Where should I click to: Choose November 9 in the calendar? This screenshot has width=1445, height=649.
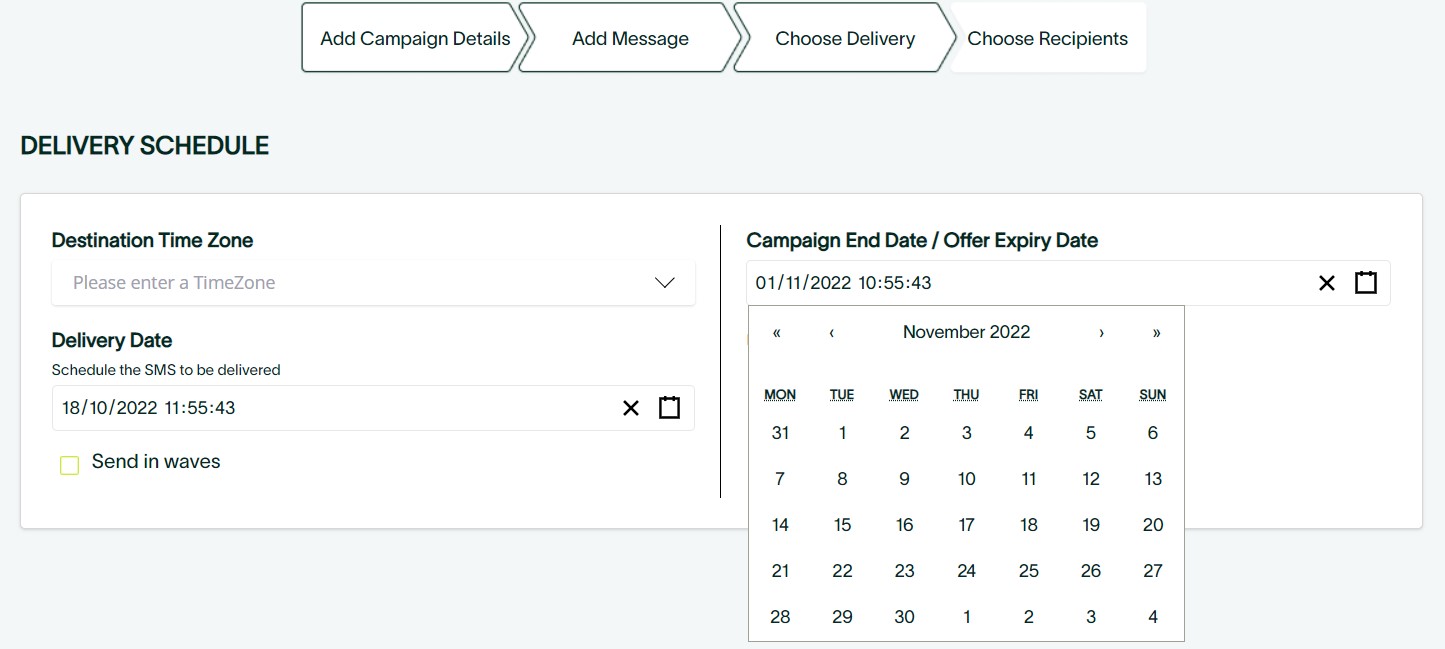point(905,479)
